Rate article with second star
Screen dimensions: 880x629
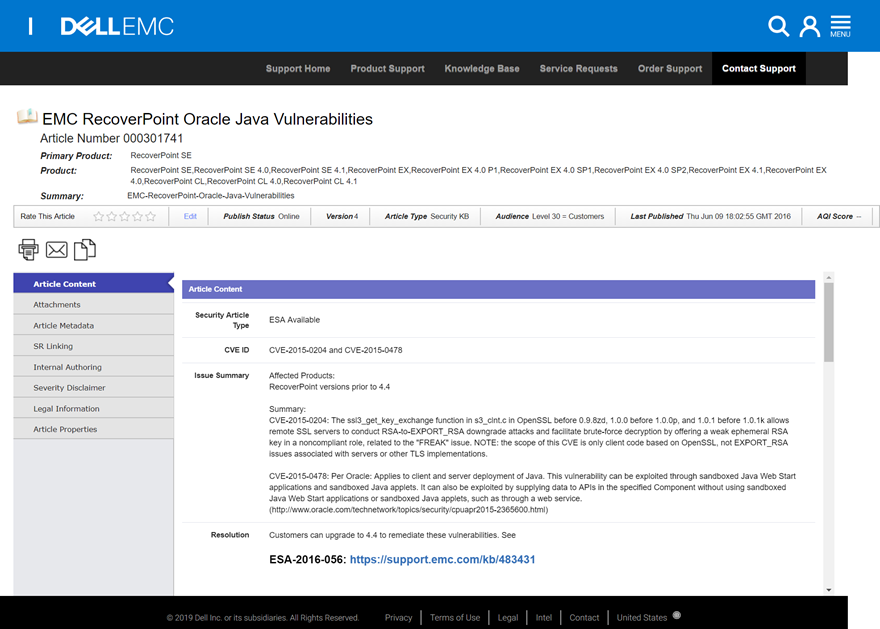click(111, 217)
